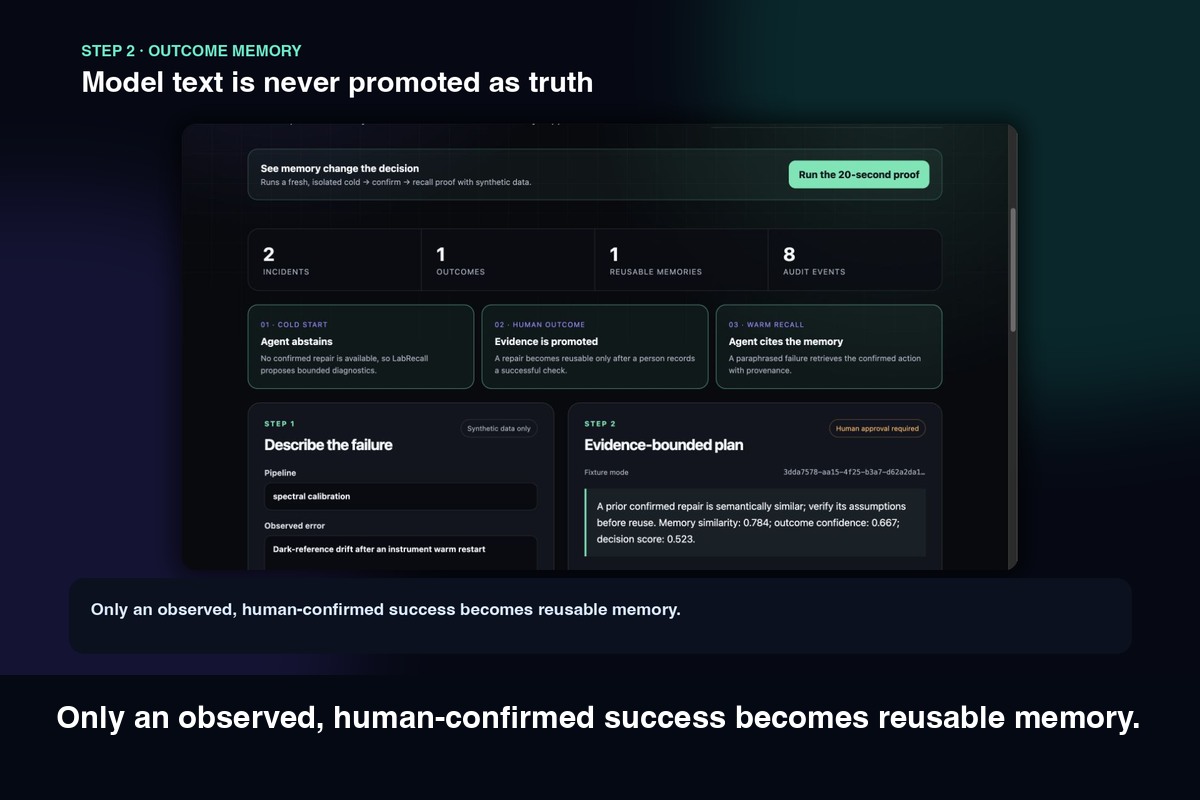Viewport: 1200px width, 800px height.
Task: Select the 02 Human Outcome card
Action: point(595,347)
